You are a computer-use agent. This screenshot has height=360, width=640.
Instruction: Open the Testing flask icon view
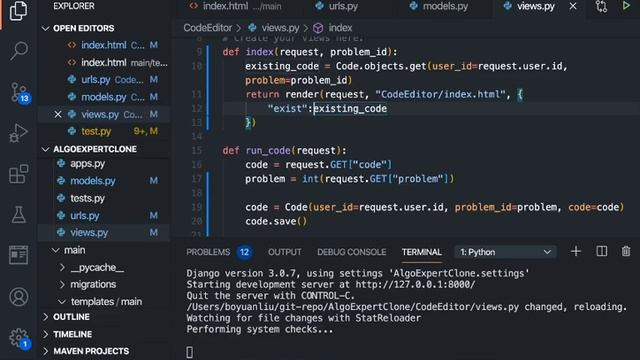coord(18,214)
